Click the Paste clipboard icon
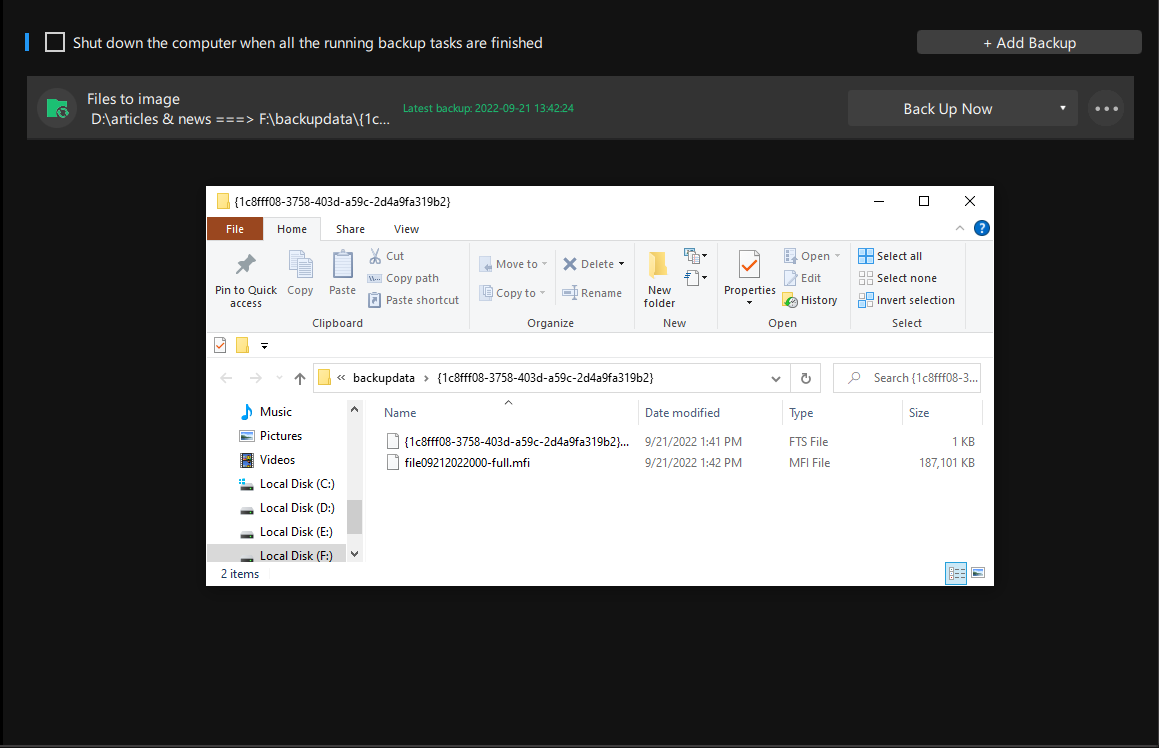The height and width of the screenshot is (748, 1159). pyautogui.click(x=342, y=266)
